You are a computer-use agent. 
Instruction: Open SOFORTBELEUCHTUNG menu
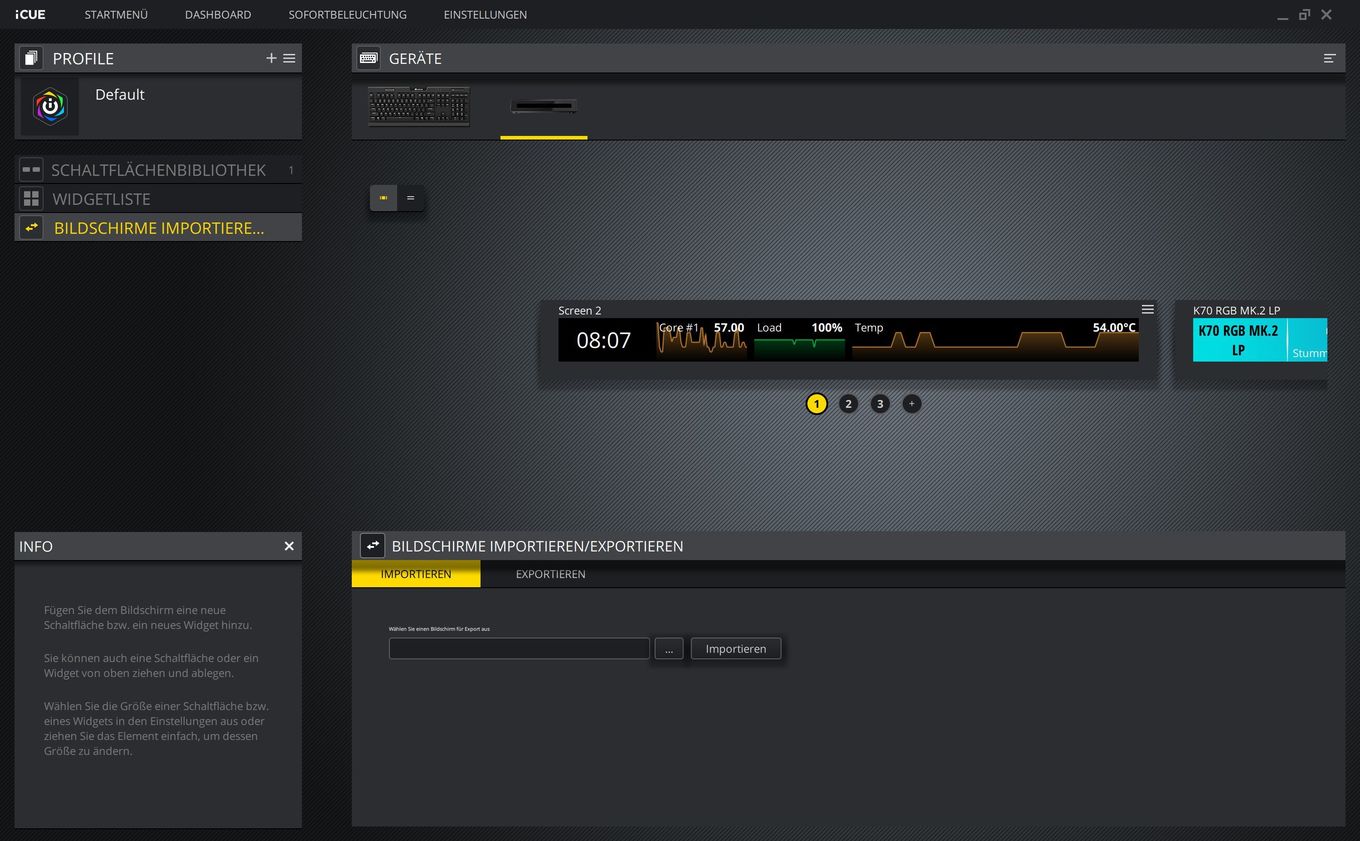tap(347, 14)
